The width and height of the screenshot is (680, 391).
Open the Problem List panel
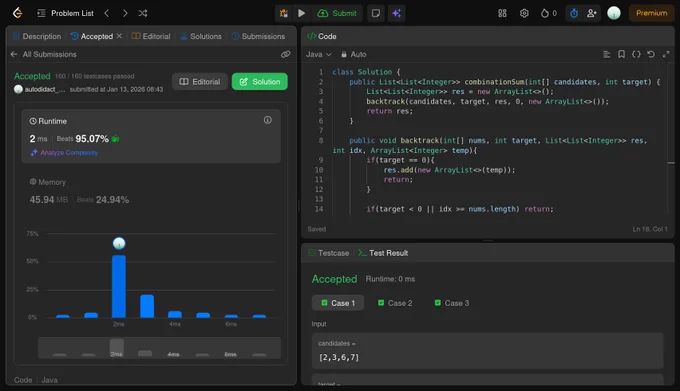coord(65,13)
